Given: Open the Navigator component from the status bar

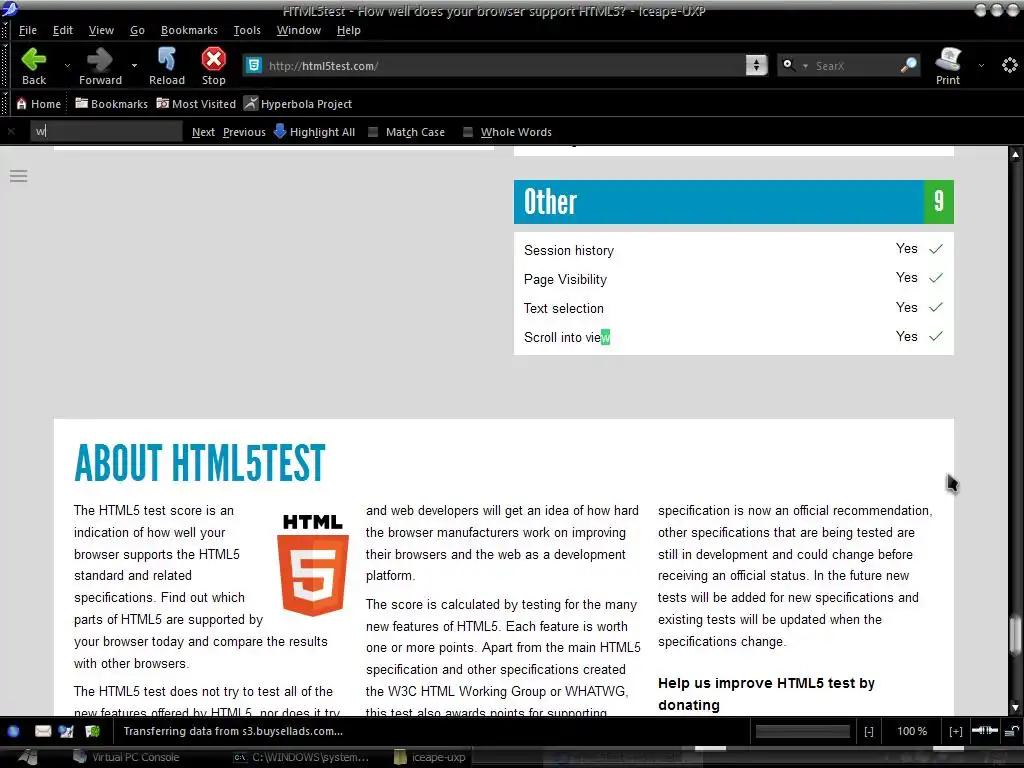Looking at the screenshot, I should pos(13,731).
